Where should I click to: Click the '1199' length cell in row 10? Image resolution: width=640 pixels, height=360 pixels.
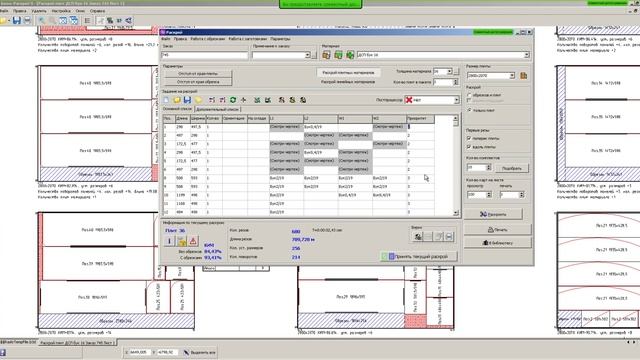(182, 195)
